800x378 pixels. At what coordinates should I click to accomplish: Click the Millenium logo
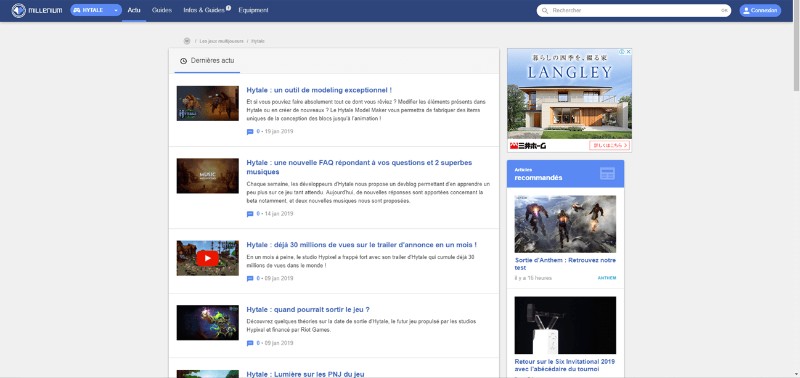click(x=37, y=10)
